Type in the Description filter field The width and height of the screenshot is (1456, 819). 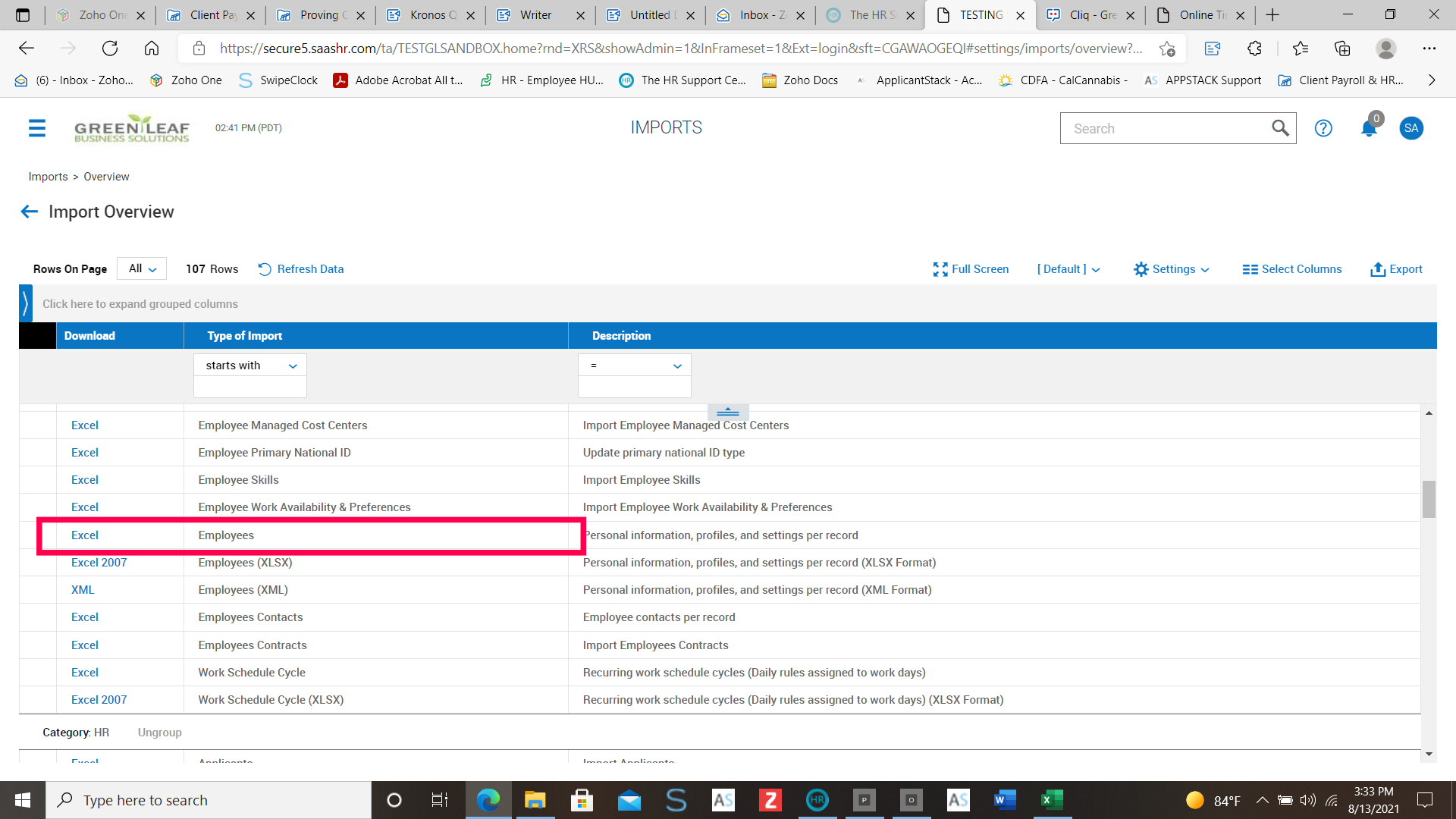click(x=634, y=388)
